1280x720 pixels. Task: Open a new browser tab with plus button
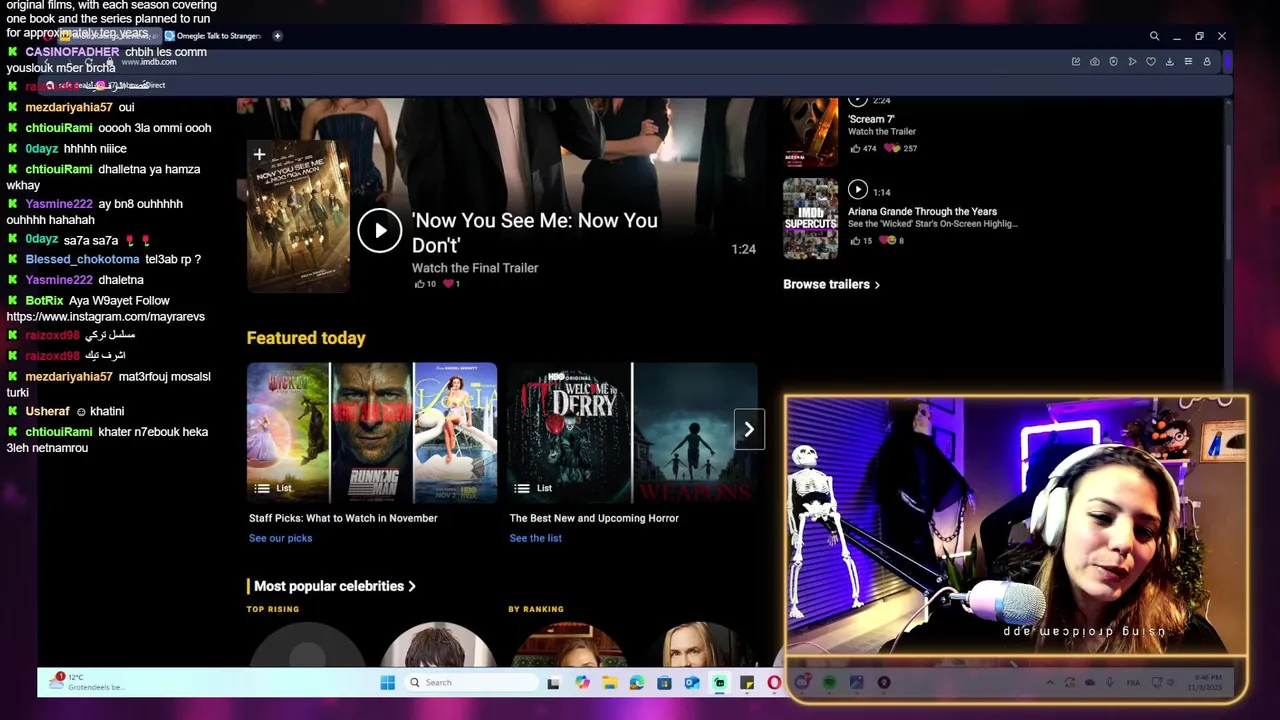click(277, 36)
